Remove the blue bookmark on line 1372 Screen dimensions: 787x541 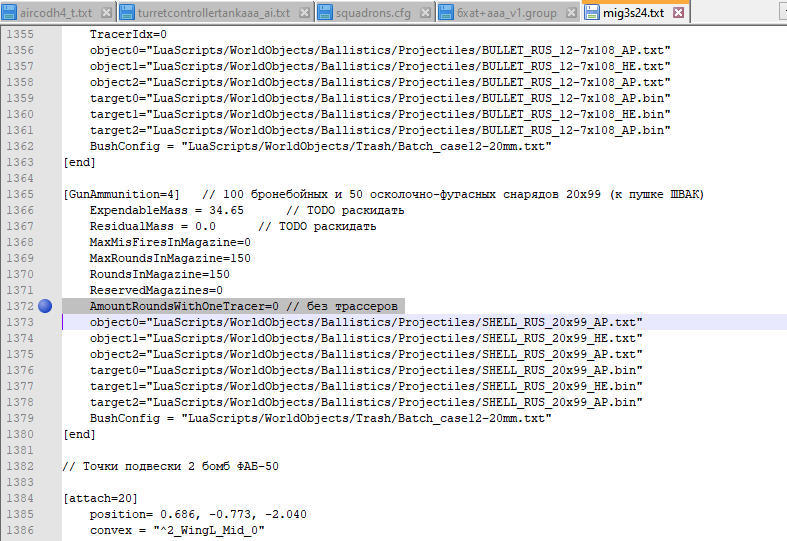45,306
